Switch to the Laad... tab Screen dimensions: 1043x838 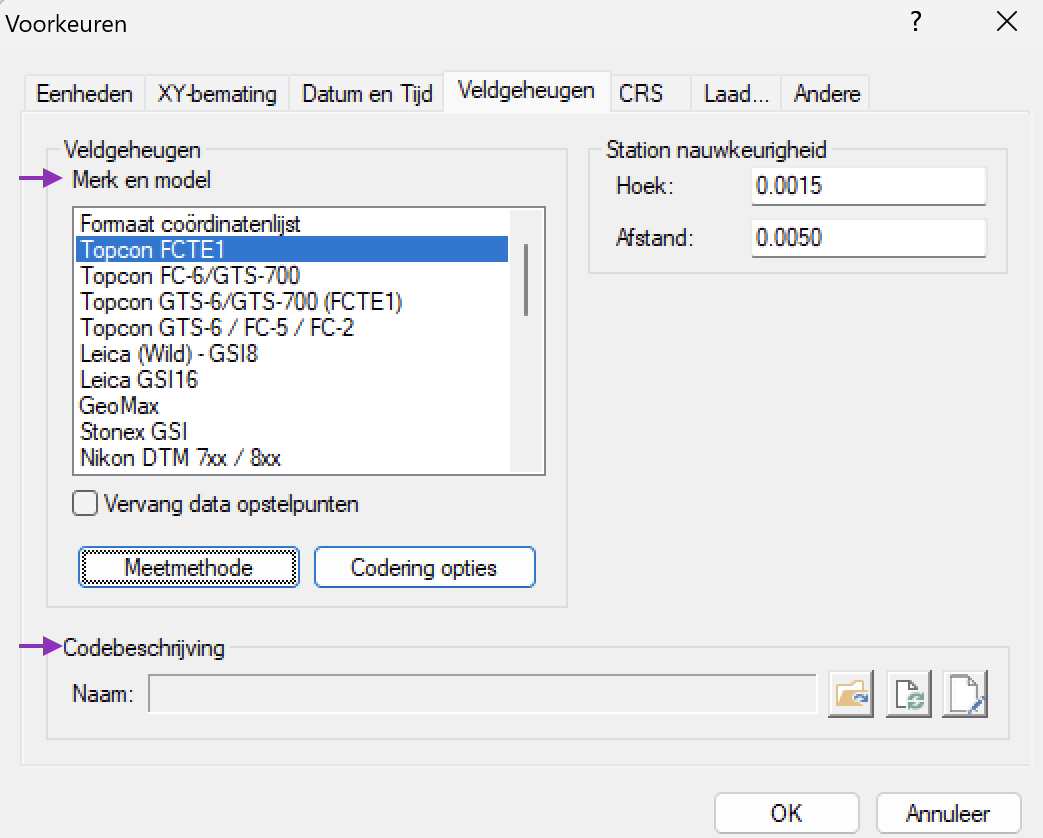point(736,94)
